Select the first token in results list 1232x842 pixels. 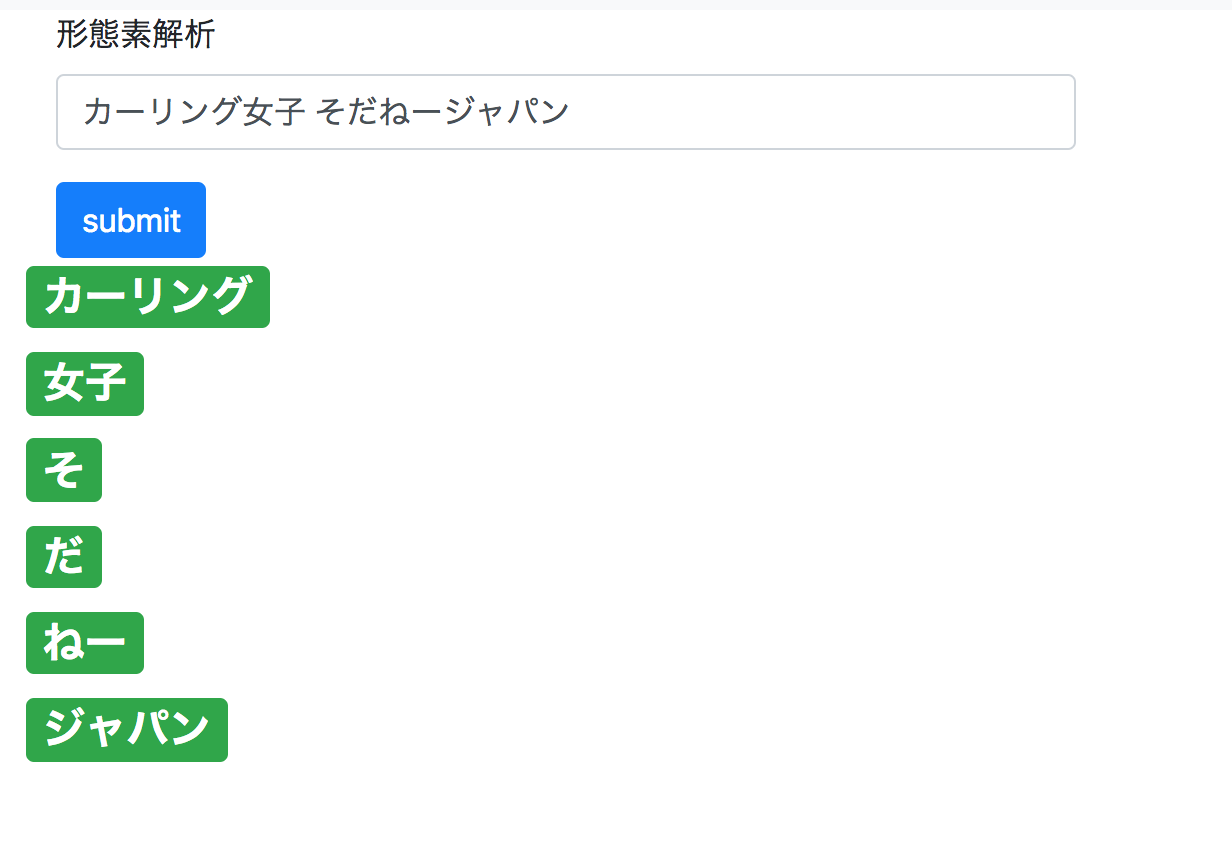pos(148,297)
